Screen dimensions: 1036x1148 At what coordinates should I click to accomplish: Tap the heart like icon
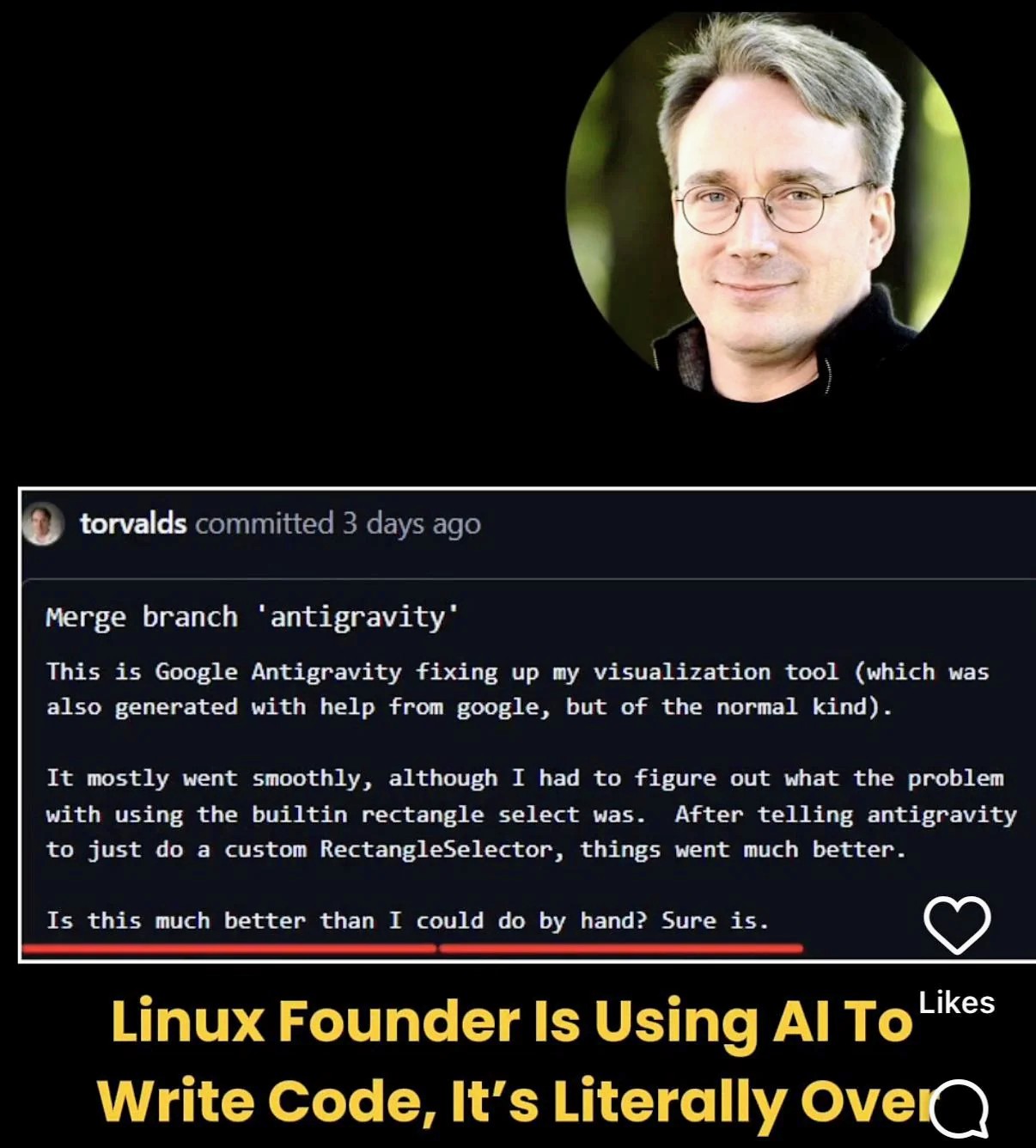957,925
